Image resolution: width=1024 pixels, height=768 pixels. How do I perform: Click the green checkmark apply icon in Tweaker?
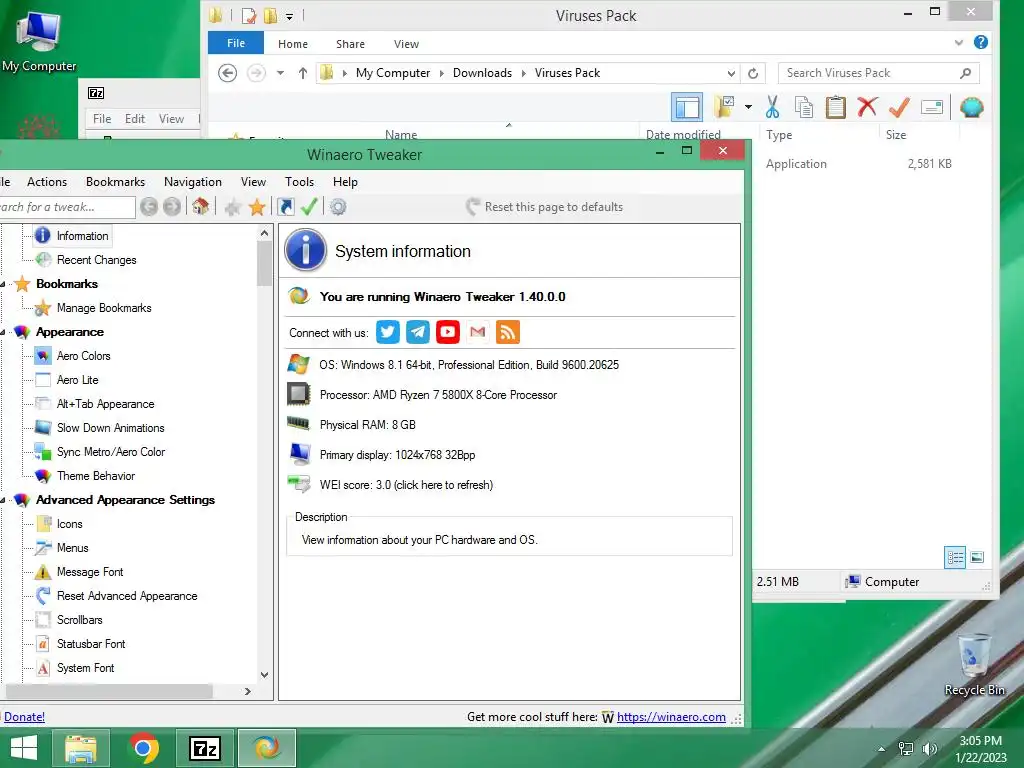309,207
